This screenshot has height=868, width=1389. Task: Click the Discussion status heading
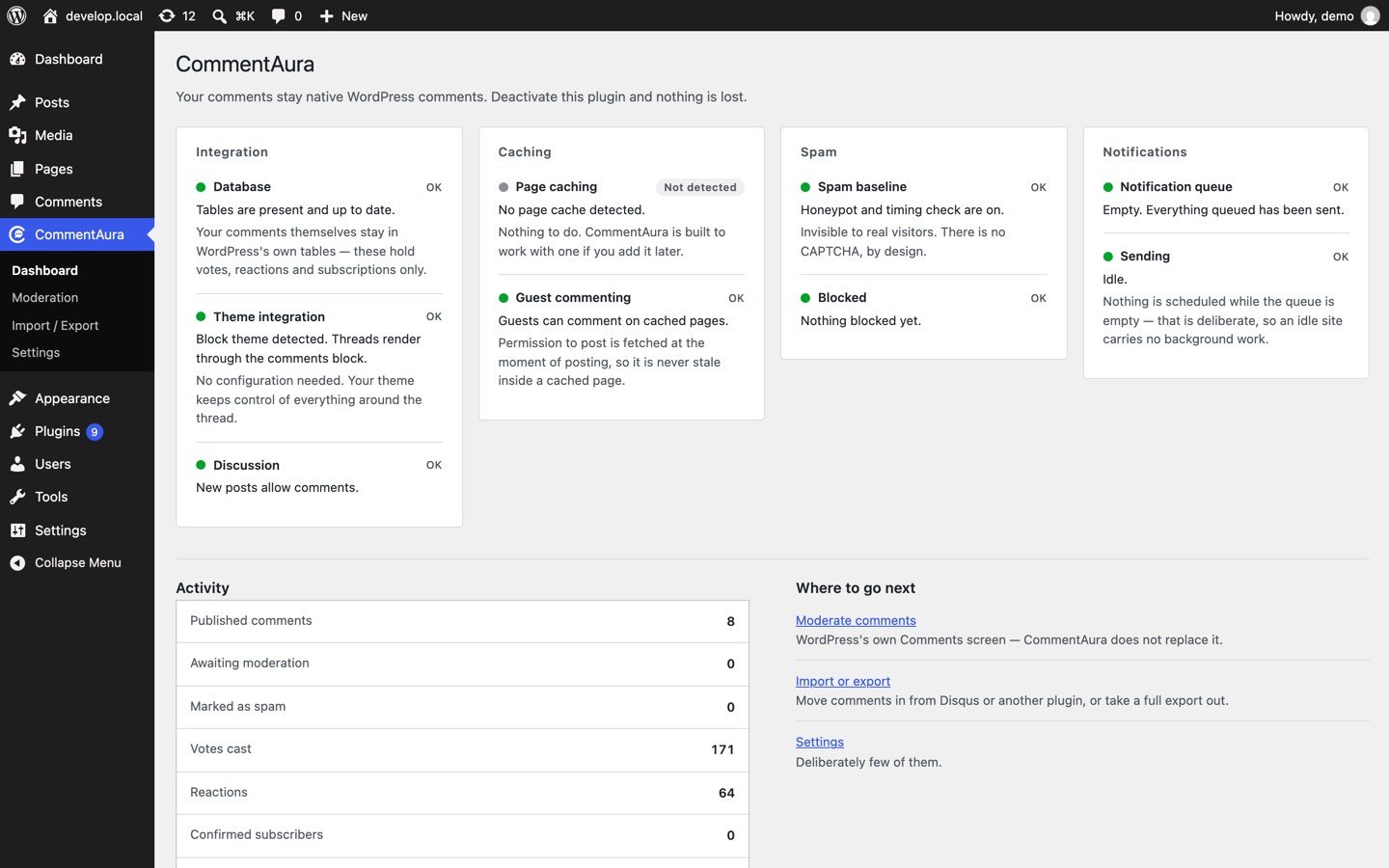[x=246, y=465]
